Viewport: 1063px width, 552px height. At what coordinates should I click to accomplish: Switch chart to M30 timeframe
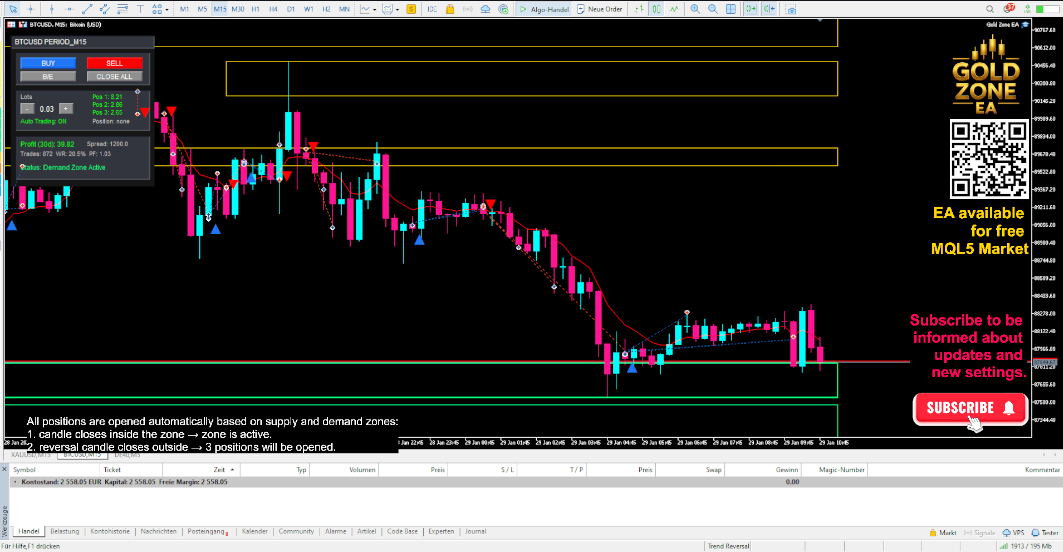[x=237, y=9]
